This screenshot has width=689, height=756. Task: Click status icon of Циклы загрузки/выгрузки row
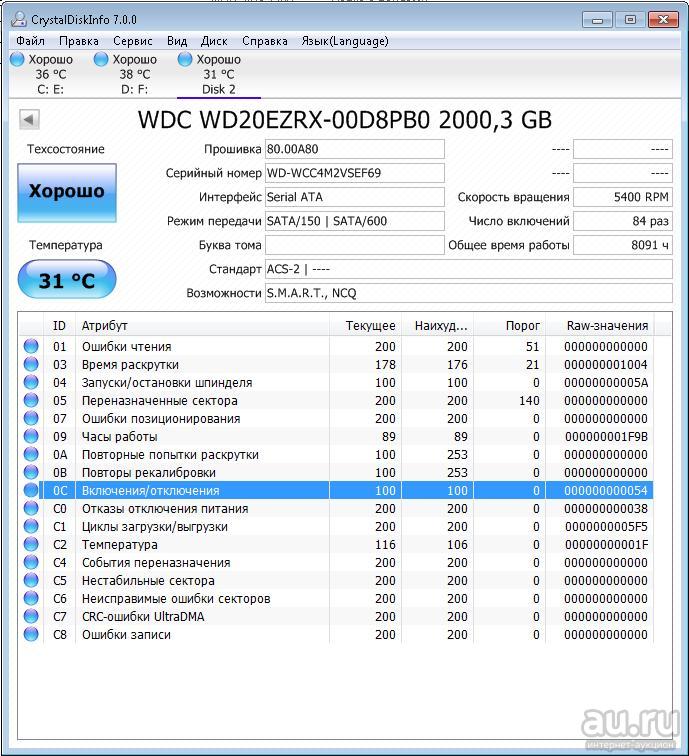tap(31, 526)
